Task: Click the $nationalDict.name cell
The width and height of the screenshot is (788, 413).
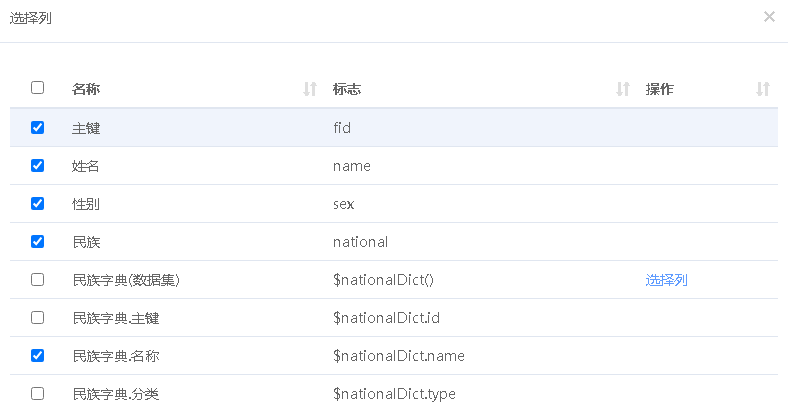Action: pos(398,356)
